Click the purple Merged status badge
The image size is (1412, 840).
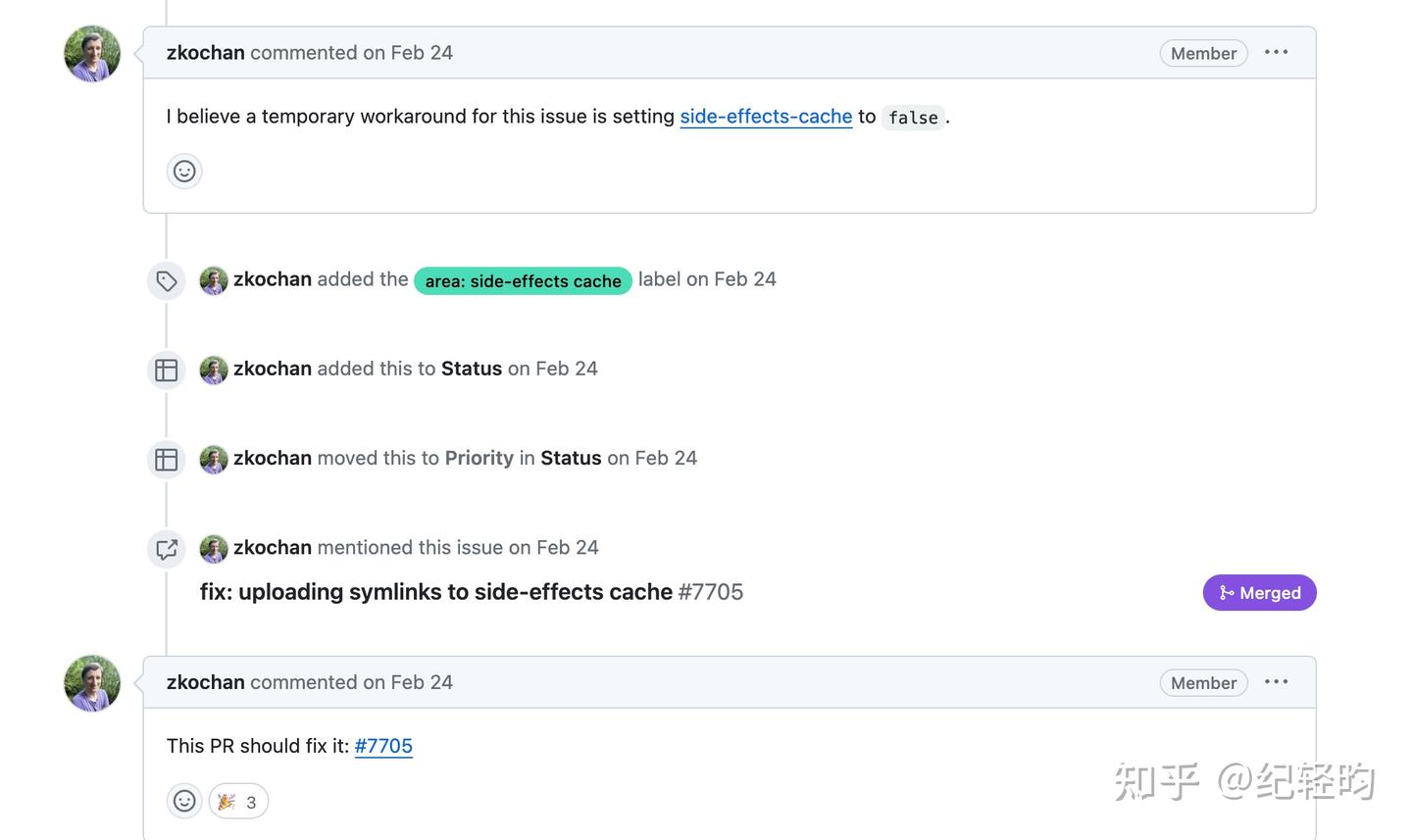(1259, 593)
